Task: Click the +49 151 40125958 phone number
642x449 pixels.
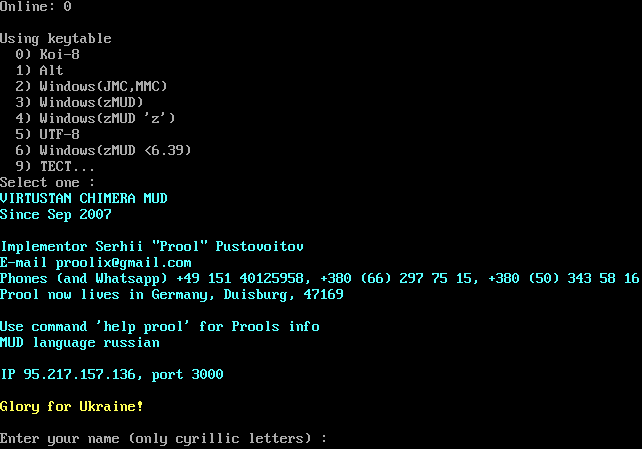Action: [x=243, y=279]
